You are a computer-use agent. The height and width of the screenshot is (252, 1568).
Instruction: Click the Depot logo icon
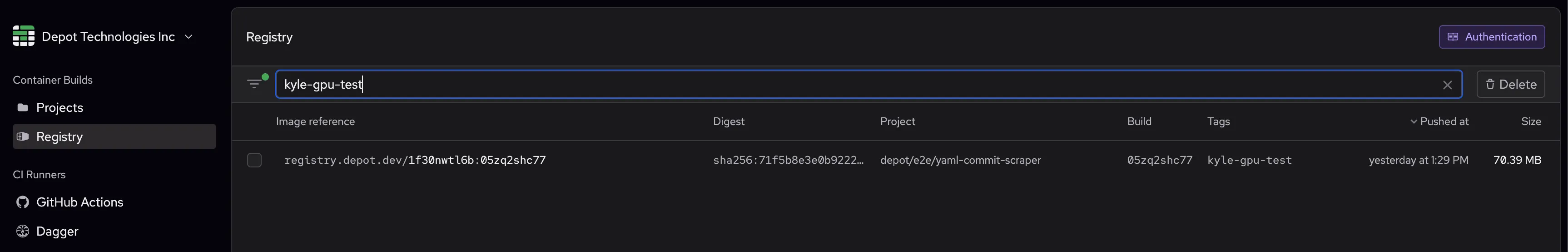coord(23,36)
